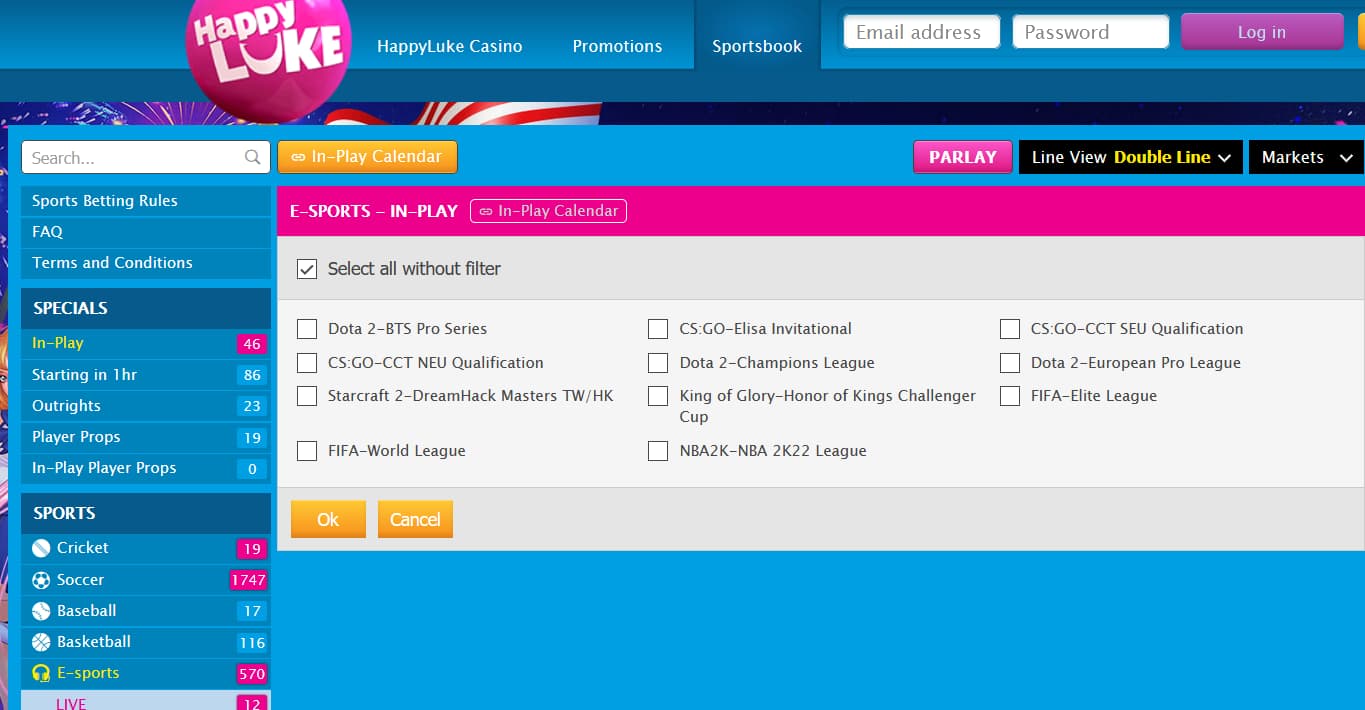
Task: Open In-Play specials list
Action: (146, 343)
